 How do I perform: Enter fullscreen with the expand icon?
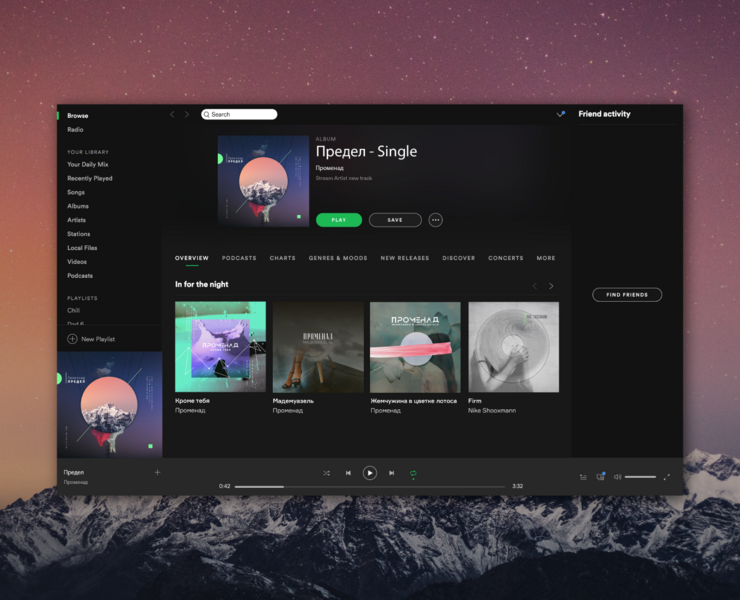[666, 477]
